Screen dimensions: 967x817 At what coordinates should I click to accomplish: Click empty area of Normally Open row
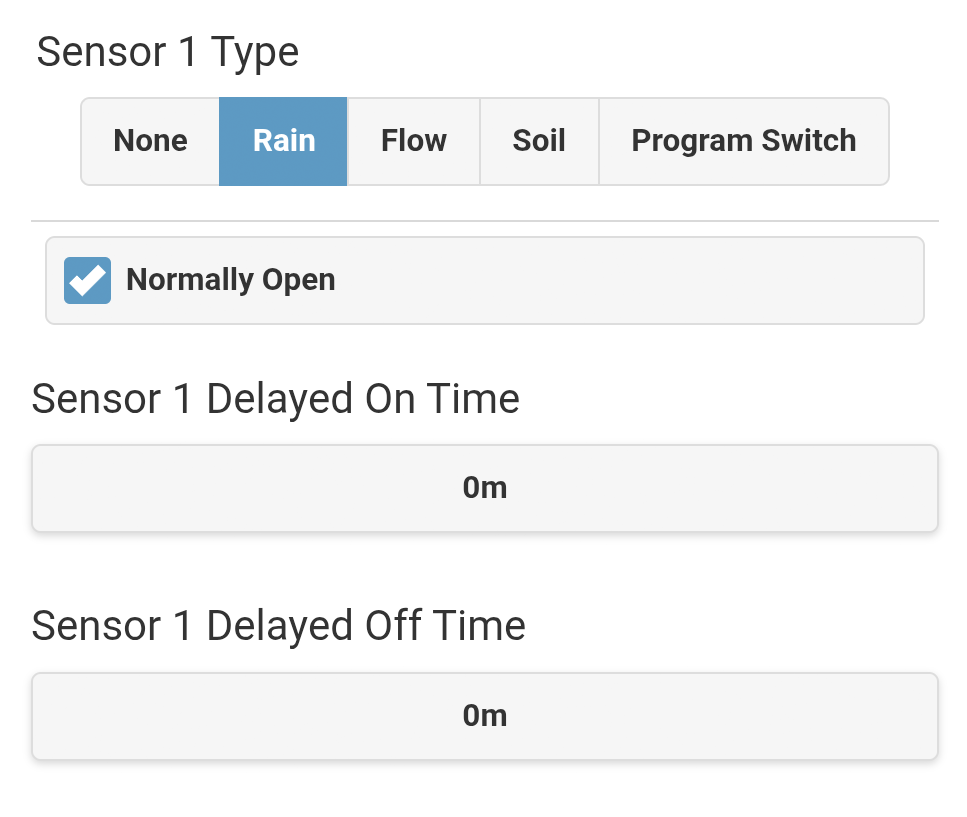[629, 281]
